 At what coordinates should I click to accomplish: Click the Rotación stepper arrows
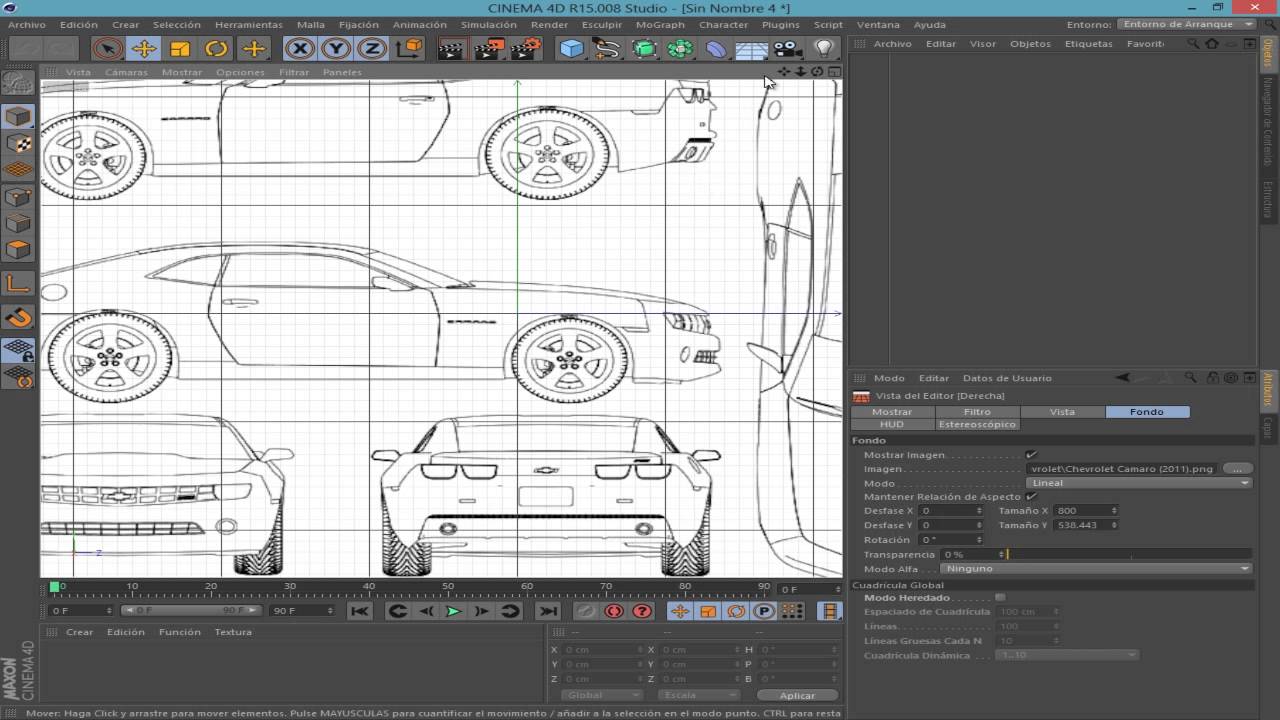[x=980, y=540]
